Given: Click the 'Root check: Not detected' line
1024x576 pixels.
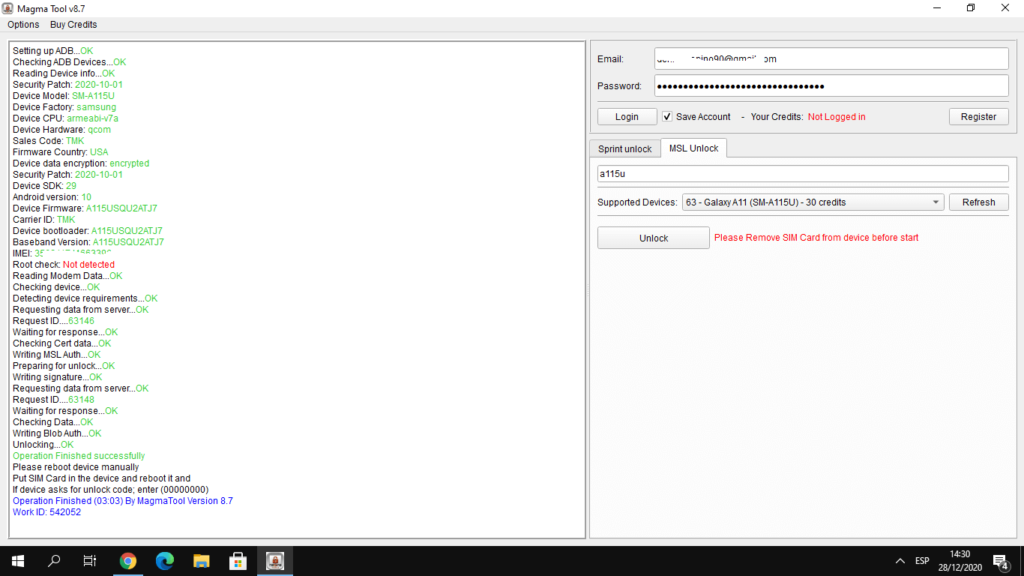Looking at the screenshot, I should [x=63, y=264].
